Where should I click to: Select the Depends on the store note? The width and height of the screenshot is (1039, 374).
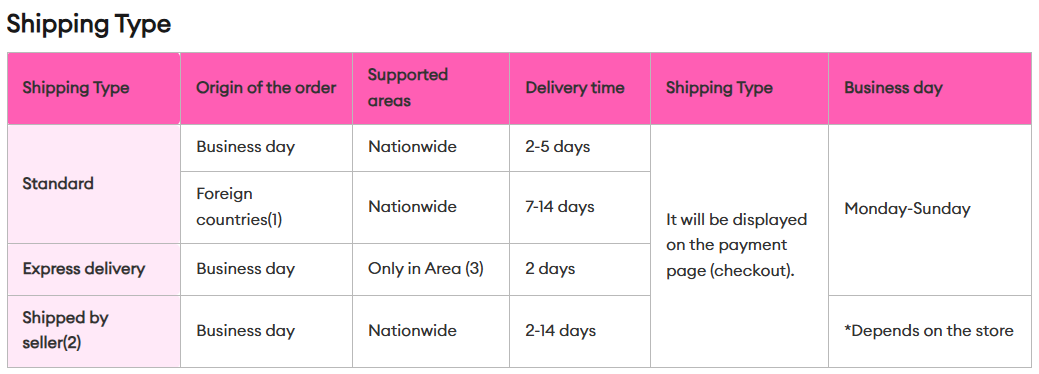pos(929,331)
